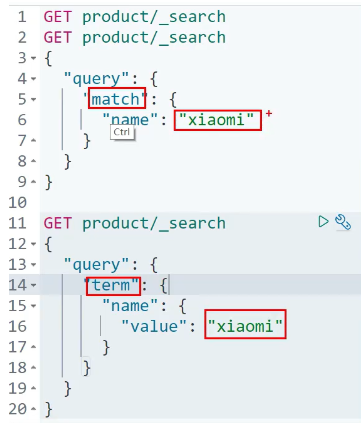Click the "name" key on line 6
The image size is (363, 423).
[130, 120]
